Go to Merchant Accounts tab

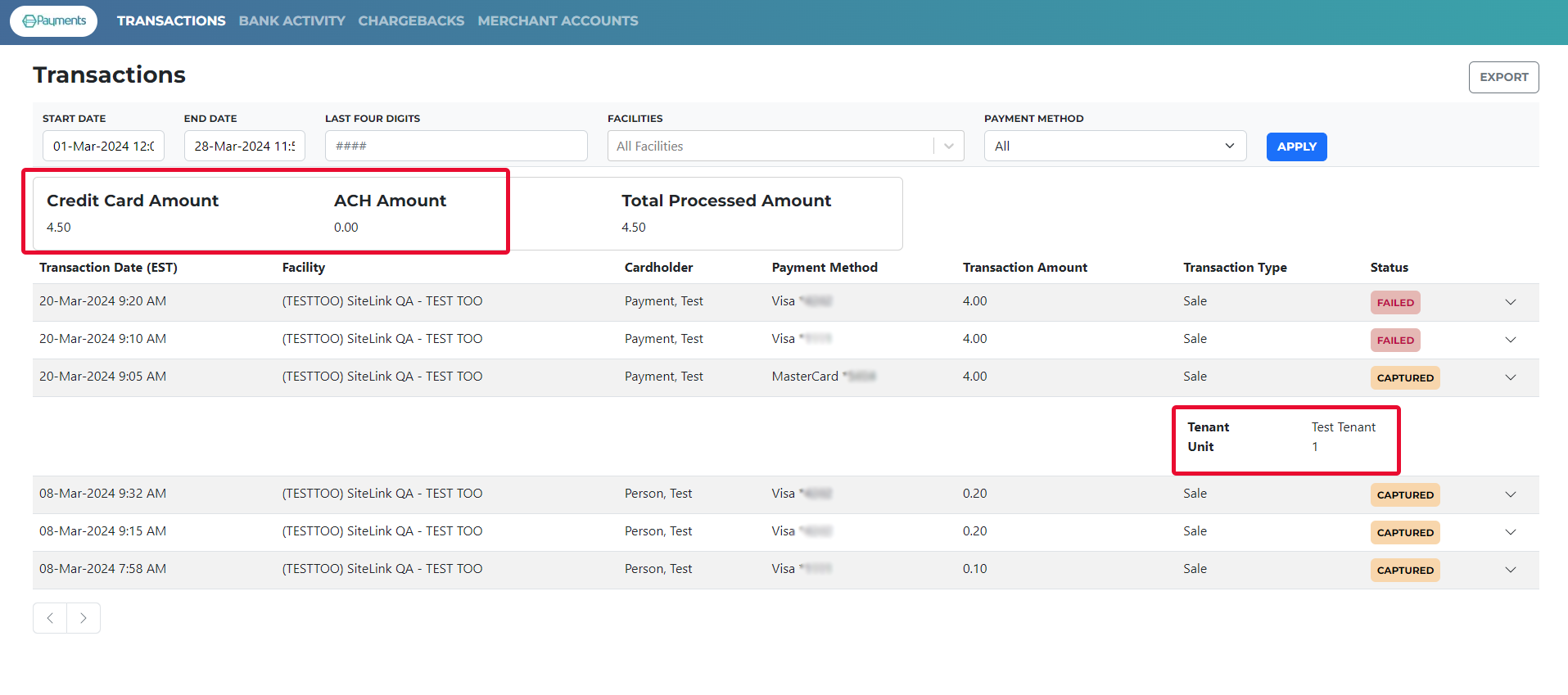click(558, 21)
